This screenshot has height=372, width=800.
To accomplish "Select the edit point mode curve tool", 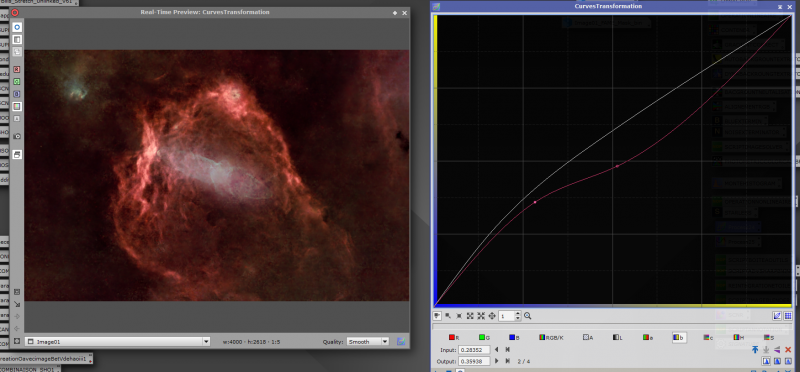I will tap(437, 316).
